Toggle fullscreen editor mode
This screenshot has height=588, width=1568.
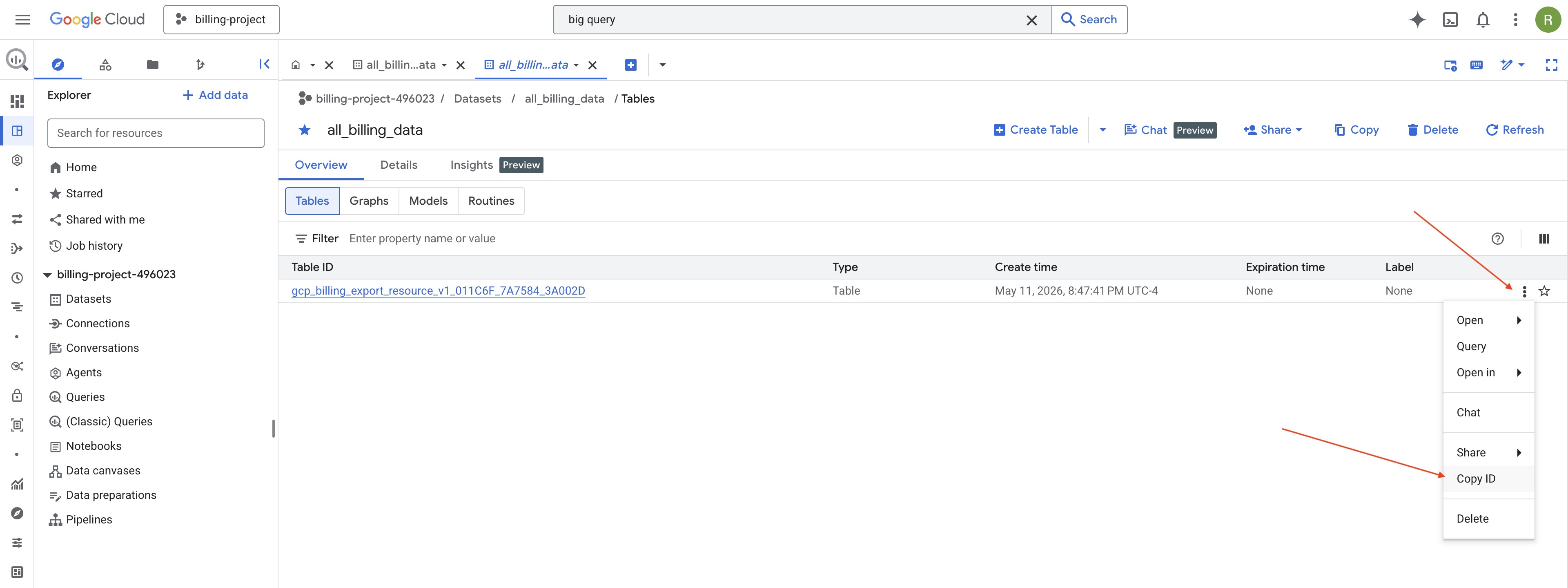[1551, 65]
